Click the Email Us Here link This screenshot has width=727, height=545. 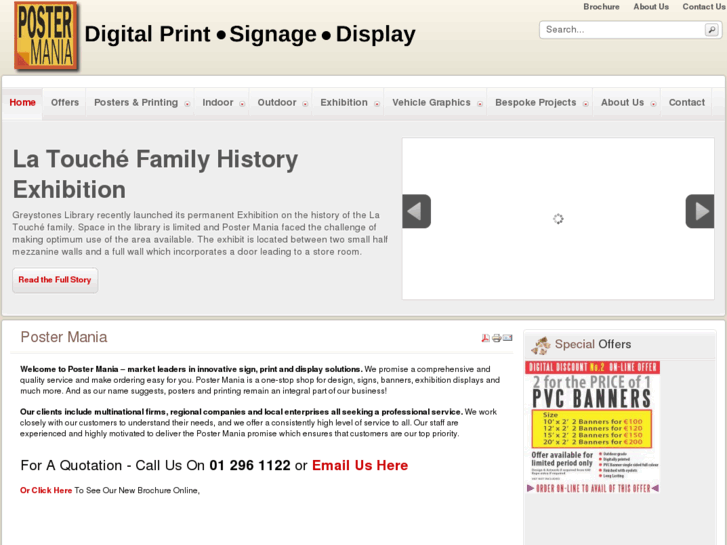pyautogui.click(x=360, y=465)
